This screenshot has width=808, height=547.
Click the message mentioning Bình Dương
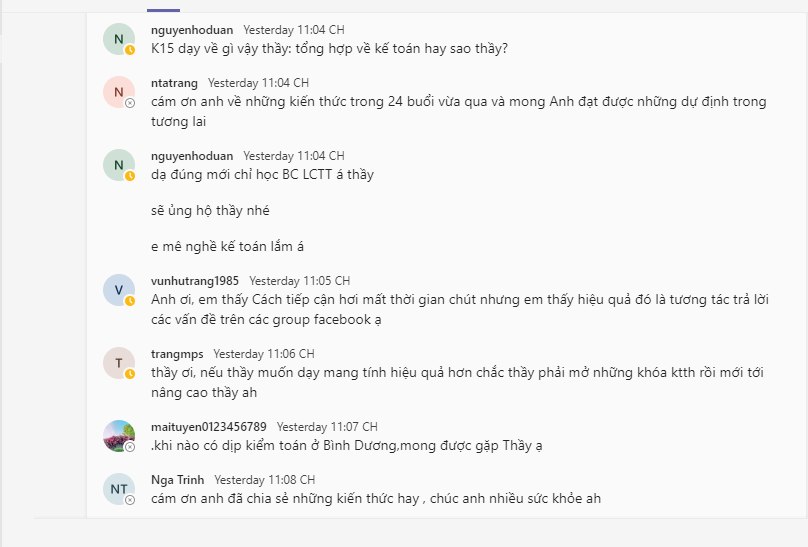[x=346, y=446]
